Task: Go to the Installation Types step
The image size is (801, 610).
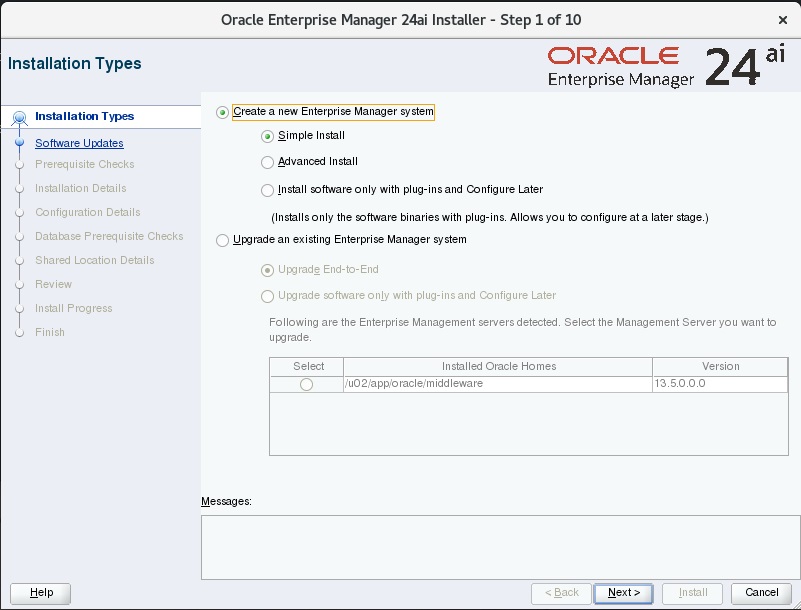Action: pos(84,116)
